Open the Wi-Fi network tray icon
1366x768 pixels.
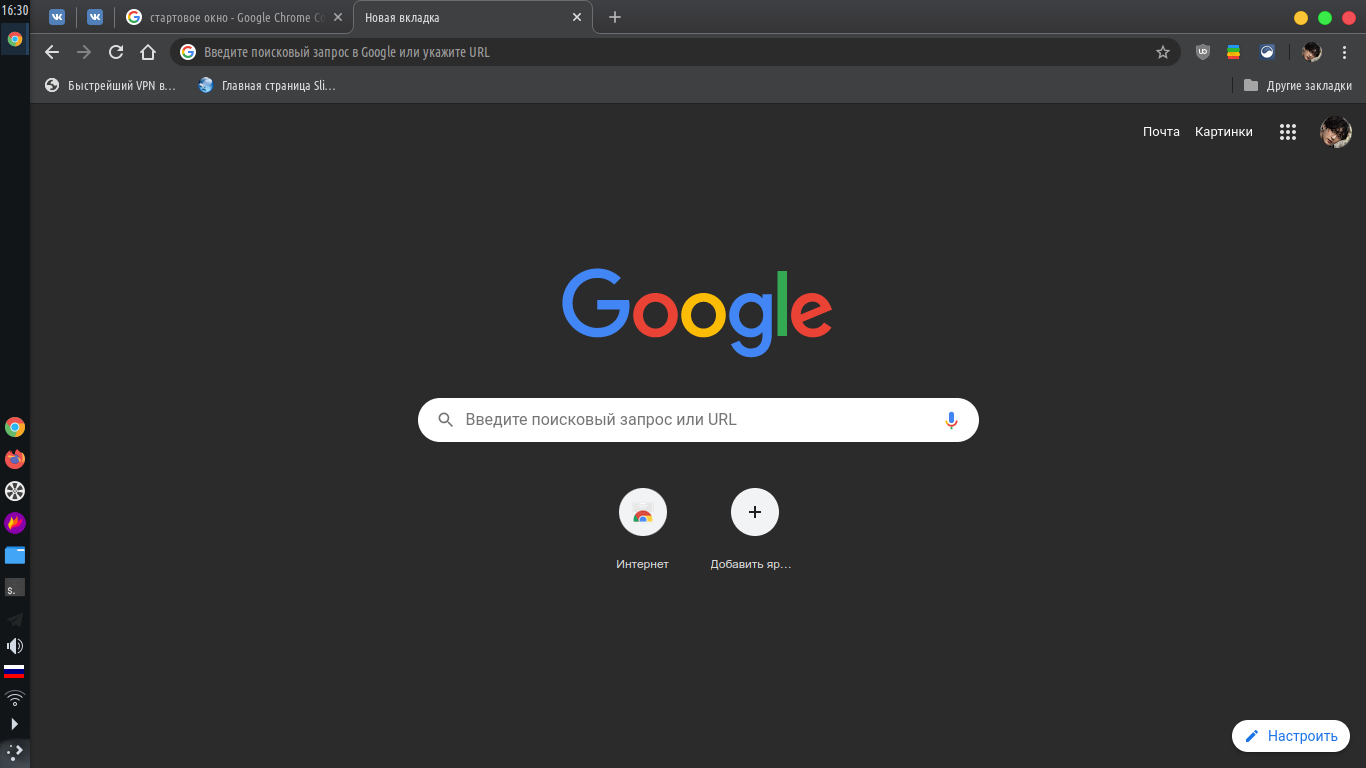(14, 697)
